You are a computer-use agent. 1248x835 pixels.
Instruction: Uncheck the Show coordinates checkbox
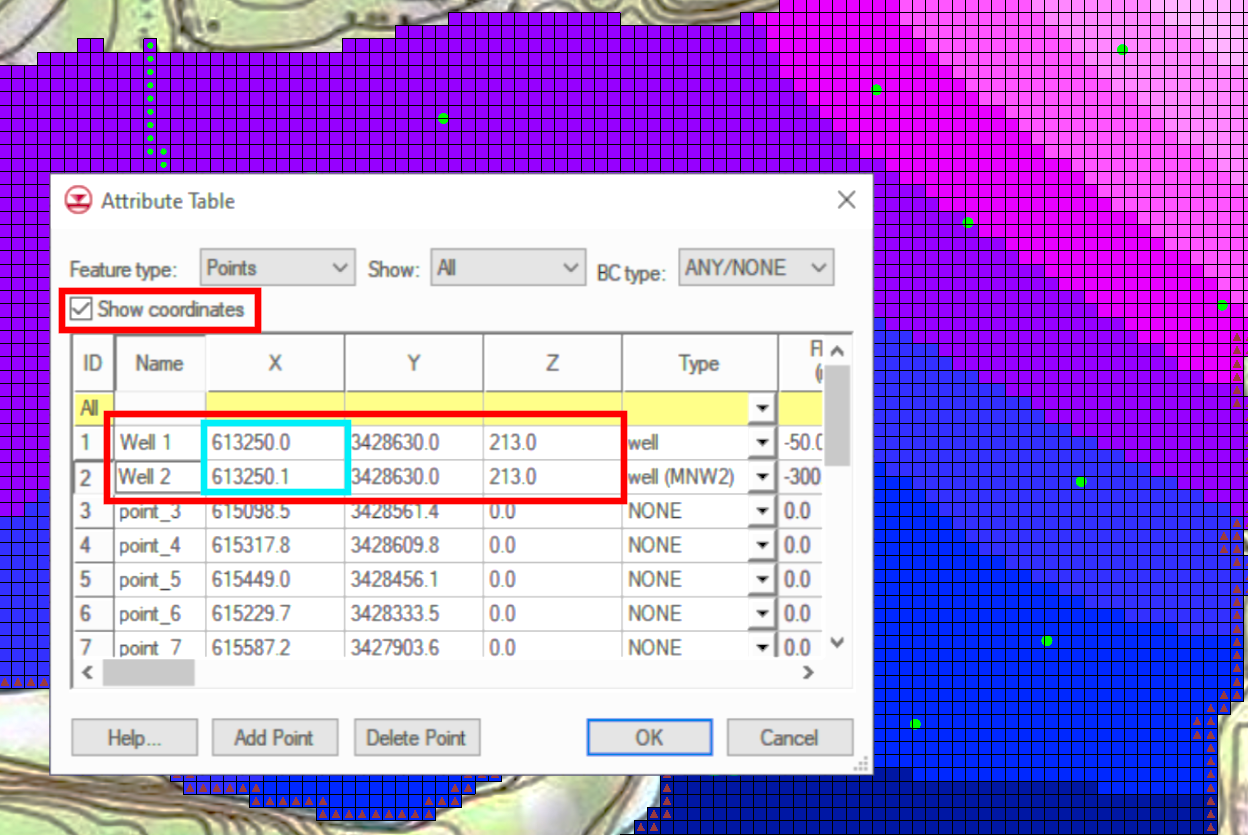pos(80,310)
